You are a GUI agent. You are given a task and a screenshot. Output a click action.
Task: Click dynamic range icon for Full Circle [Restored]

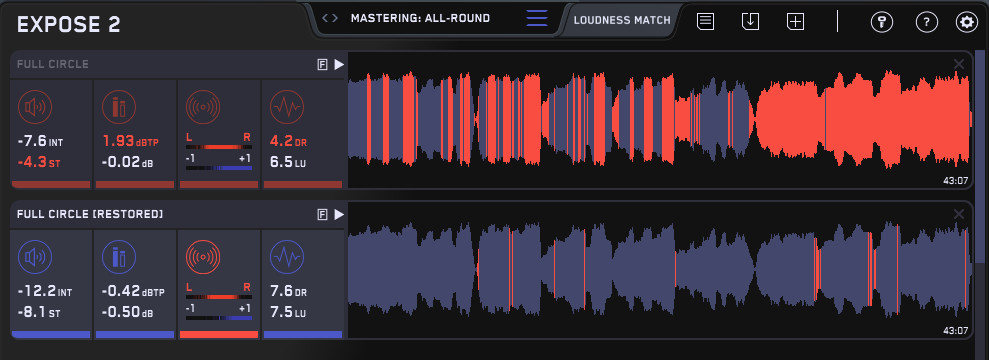[x=287, y=257]
